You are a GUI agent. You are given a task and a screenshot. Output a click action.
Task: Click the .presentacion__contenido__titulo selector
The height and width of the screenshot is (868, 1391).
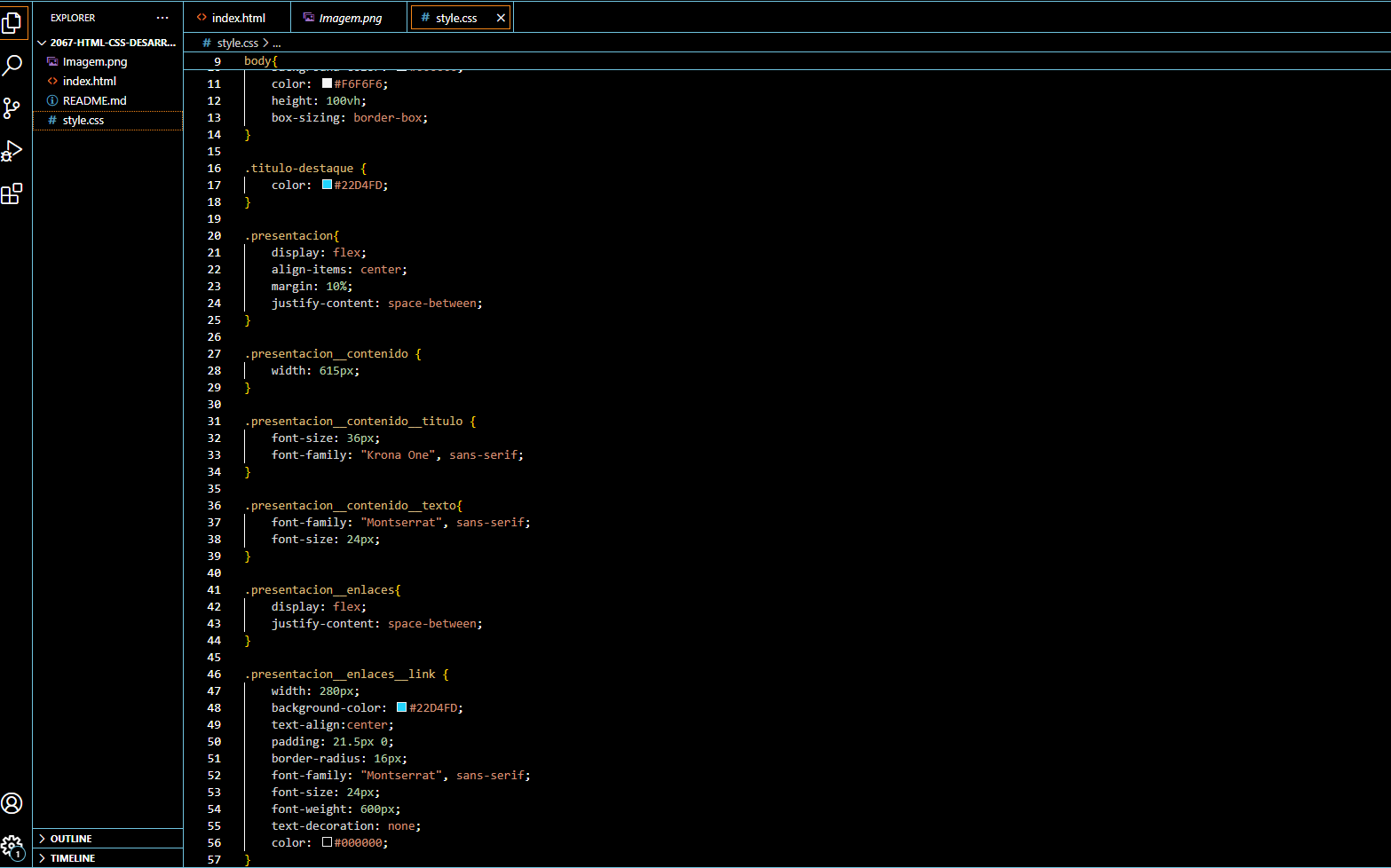click(x=353, y=421)
